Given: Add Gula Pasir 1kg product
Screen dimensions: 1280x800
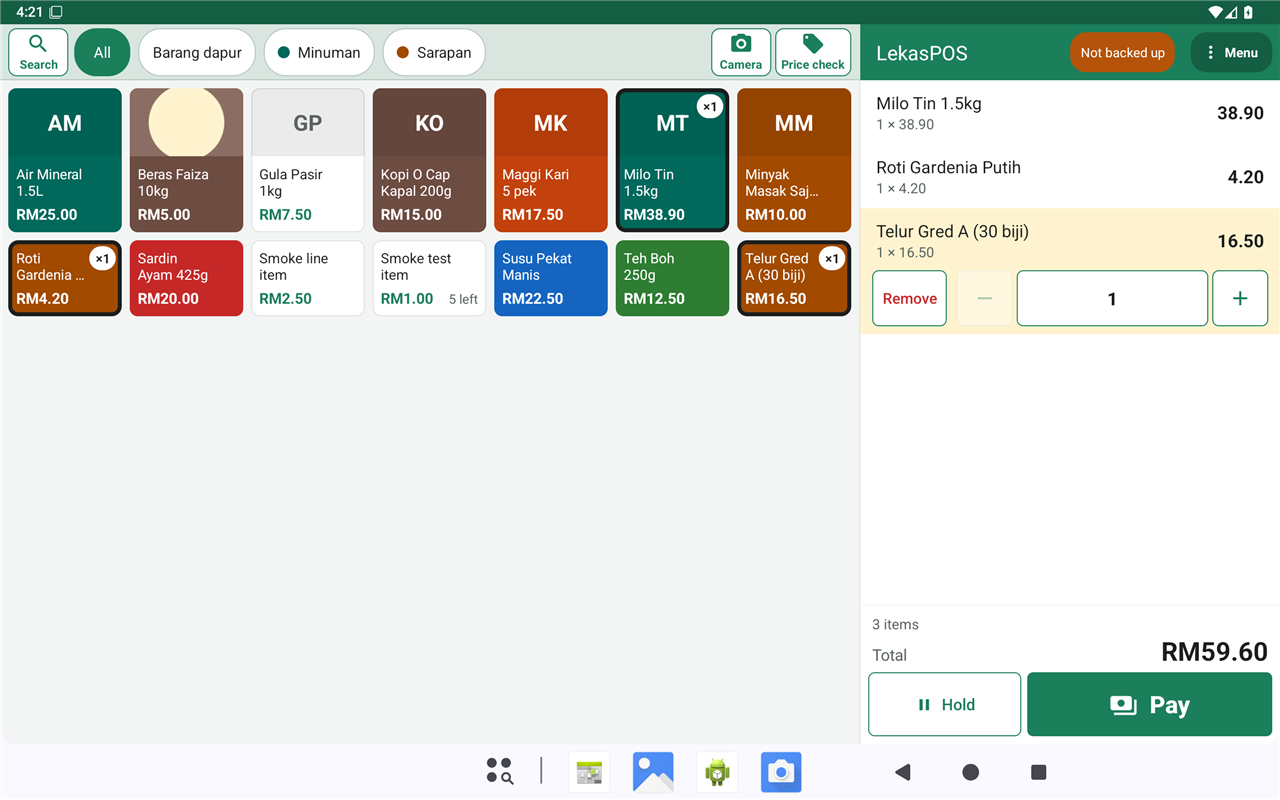Looking at the screenshot, I should [x=308, y=160].
